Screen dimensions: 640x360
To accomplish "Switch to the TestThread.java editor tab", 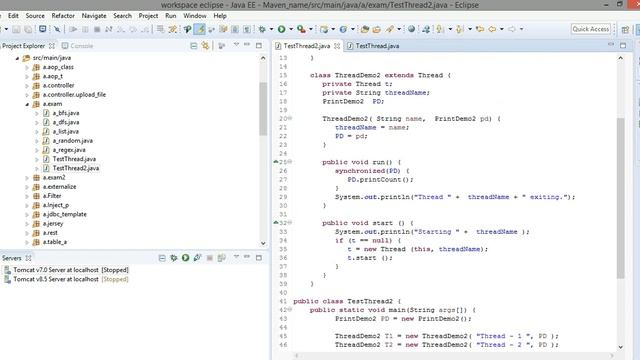I will (x=373, y=46).
